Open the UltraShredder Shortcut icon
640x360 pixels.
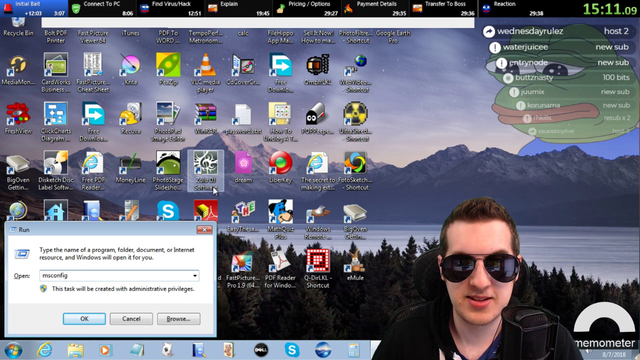[356, 121]
